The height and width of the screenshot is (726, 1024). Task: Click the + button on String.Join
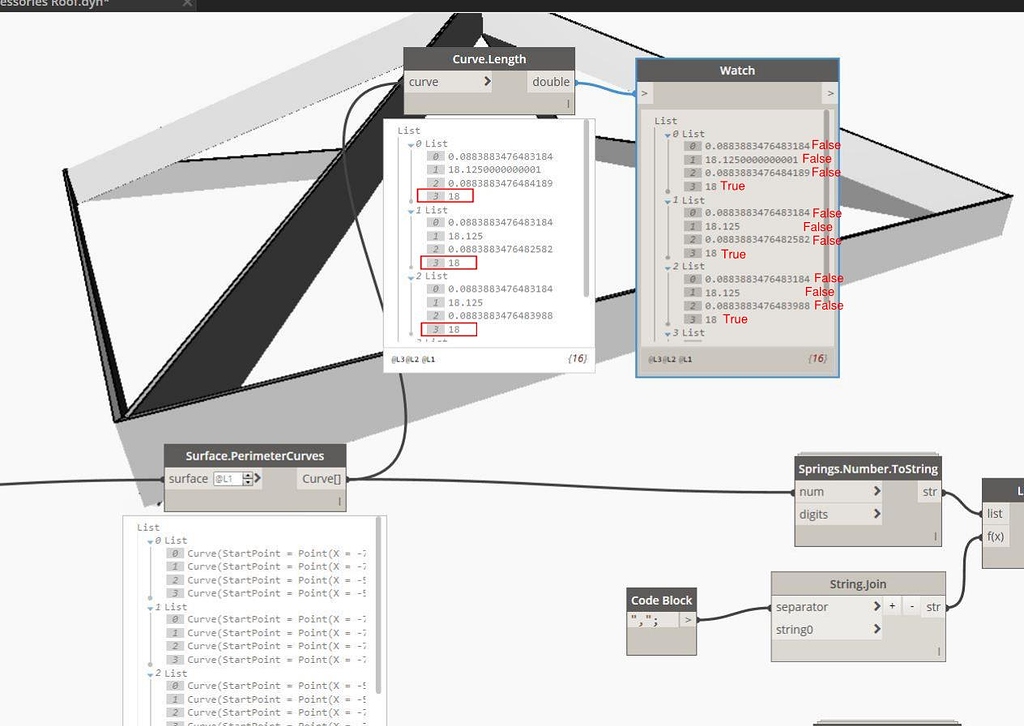(x=892, y=605)
